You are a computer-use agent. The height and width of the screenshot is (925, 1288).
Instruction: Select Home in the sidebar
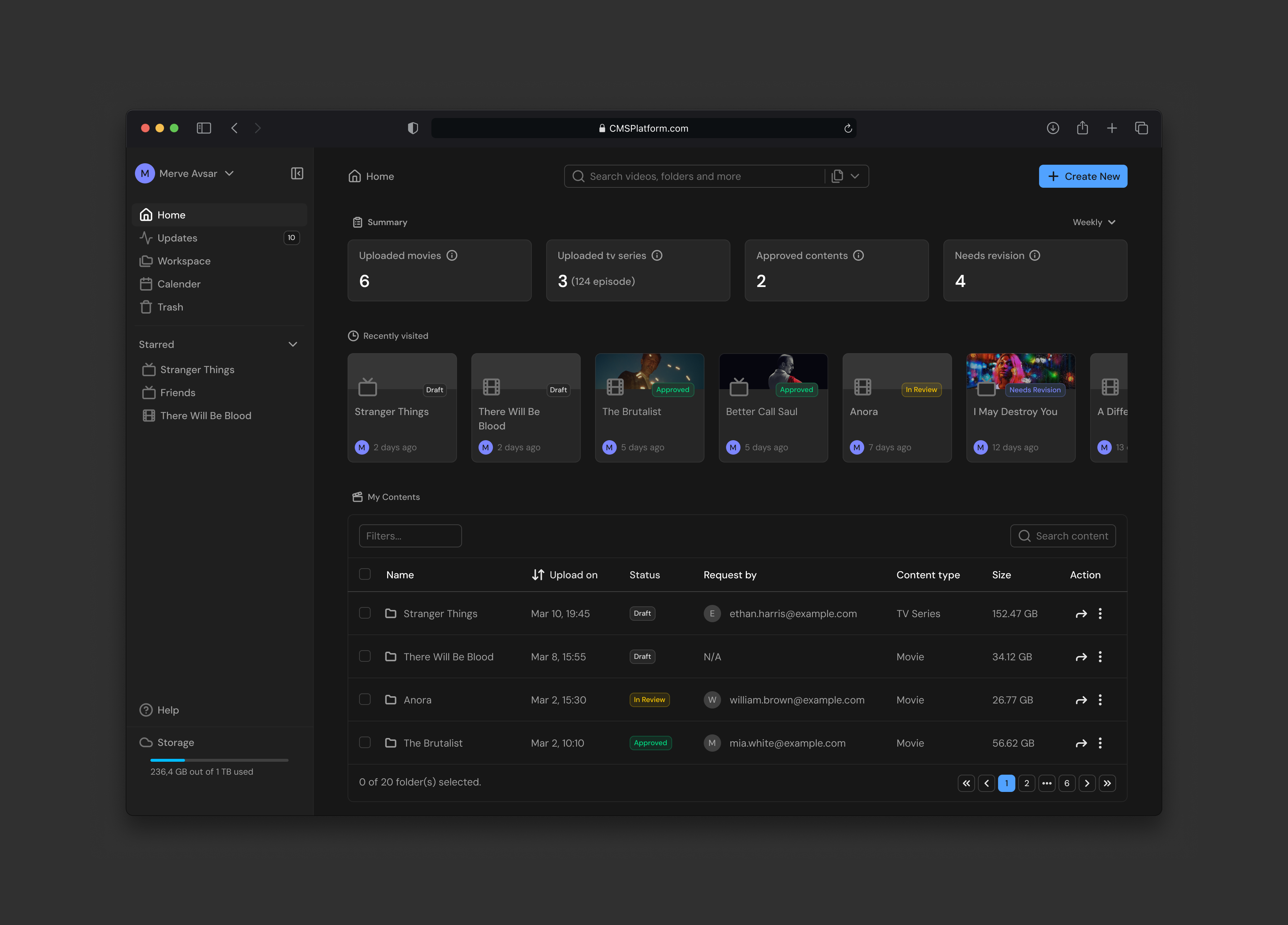(x=219, y=215)
